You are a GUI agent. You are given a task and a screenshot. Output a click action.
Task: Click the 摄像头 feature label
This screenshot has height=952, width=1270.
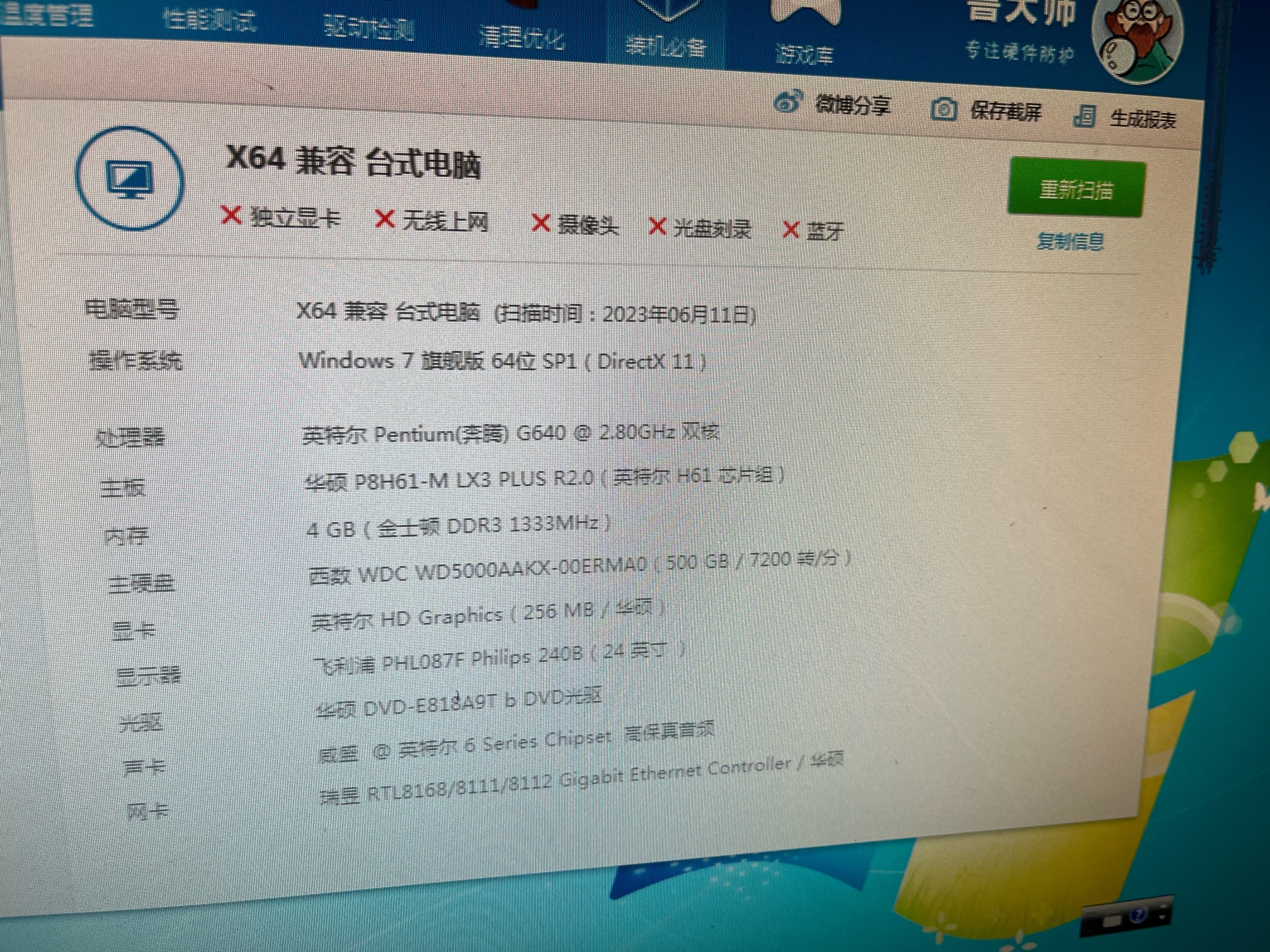click(588, 225)
